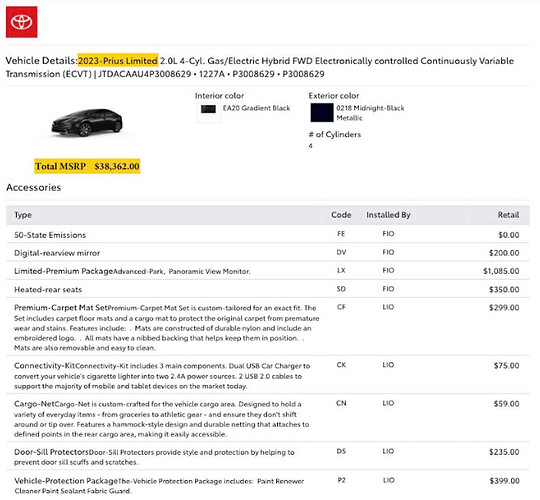The height and width of the screenshot is (500, 540).
Task: Click the CN code cell
Action: [341, 403]
